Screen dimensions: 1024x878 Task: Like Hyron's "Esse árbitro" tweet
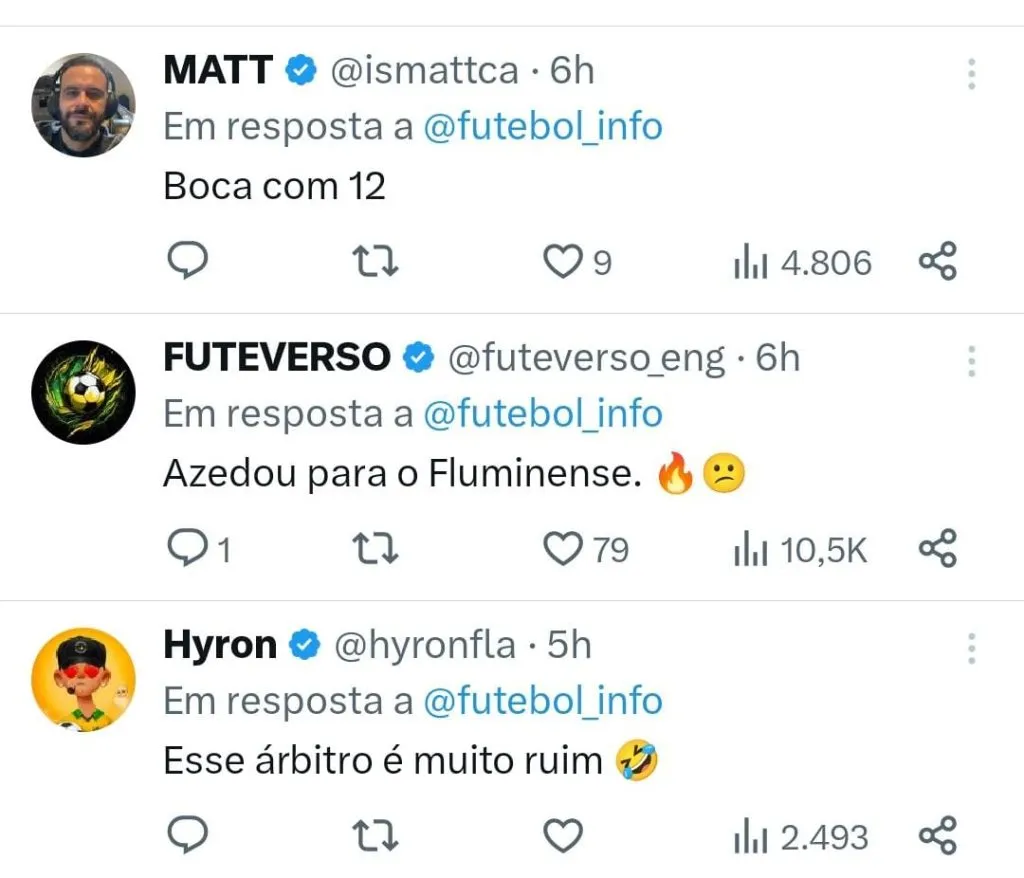pyautogui.click(x=563, y=835)
